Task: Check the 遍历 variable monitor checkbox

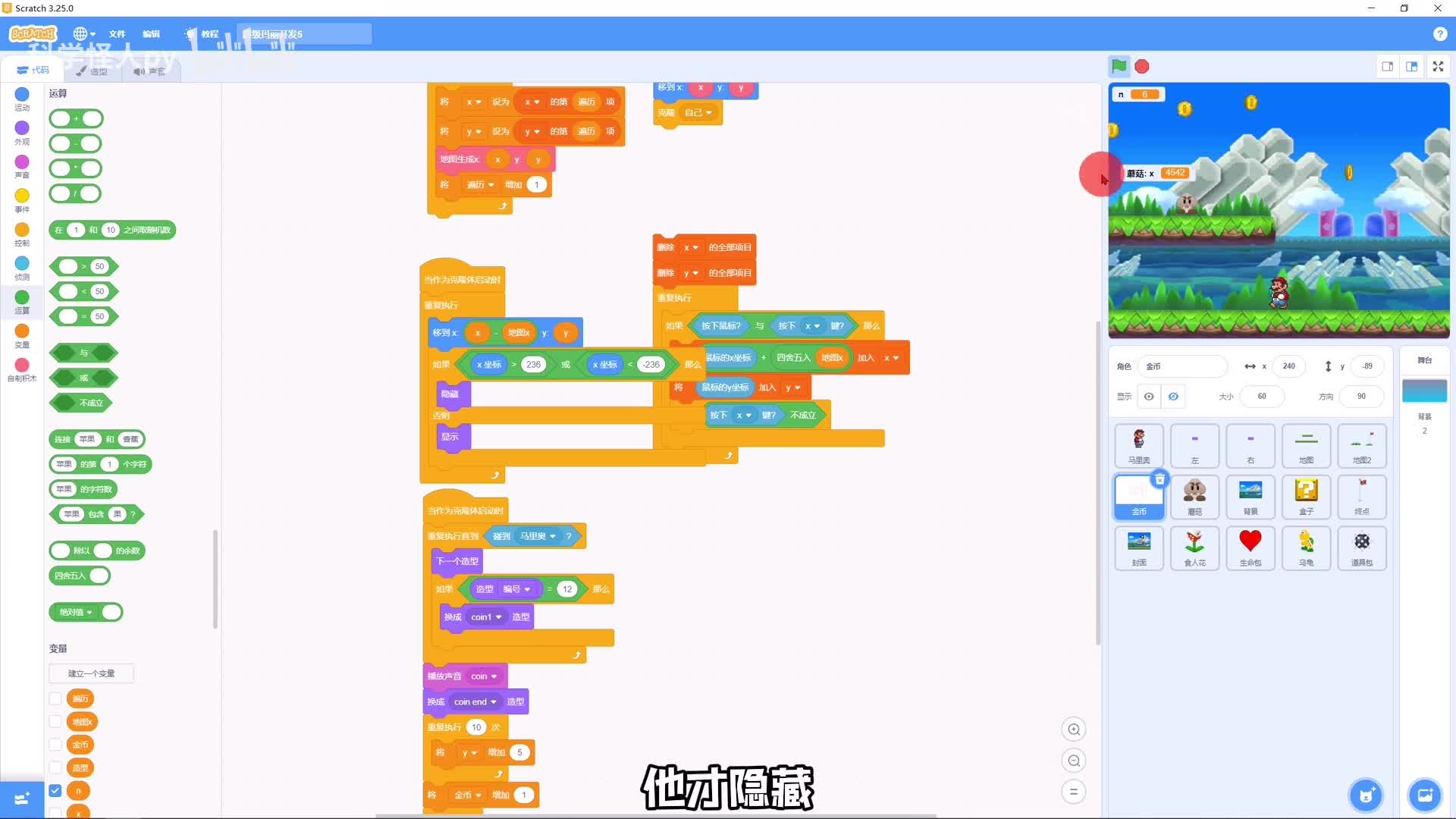Action: click(x=55, y=698)
